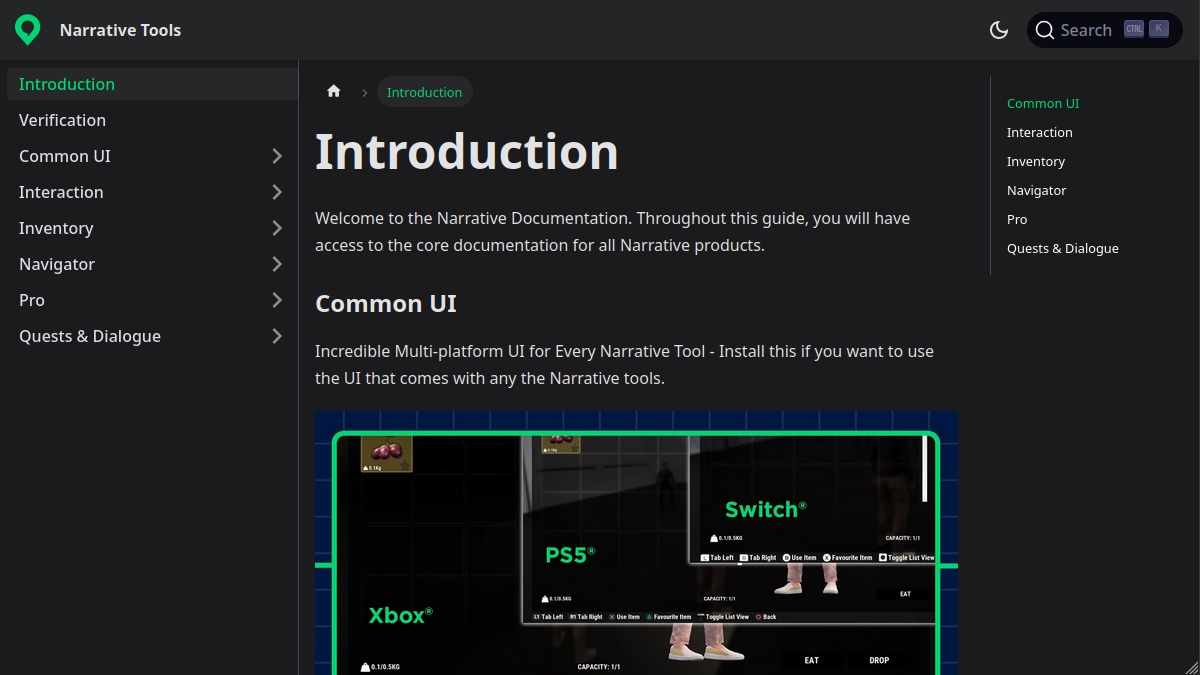
Task: Expand the Inventory chevron in sidebar
Action: [x=277, y=228]
